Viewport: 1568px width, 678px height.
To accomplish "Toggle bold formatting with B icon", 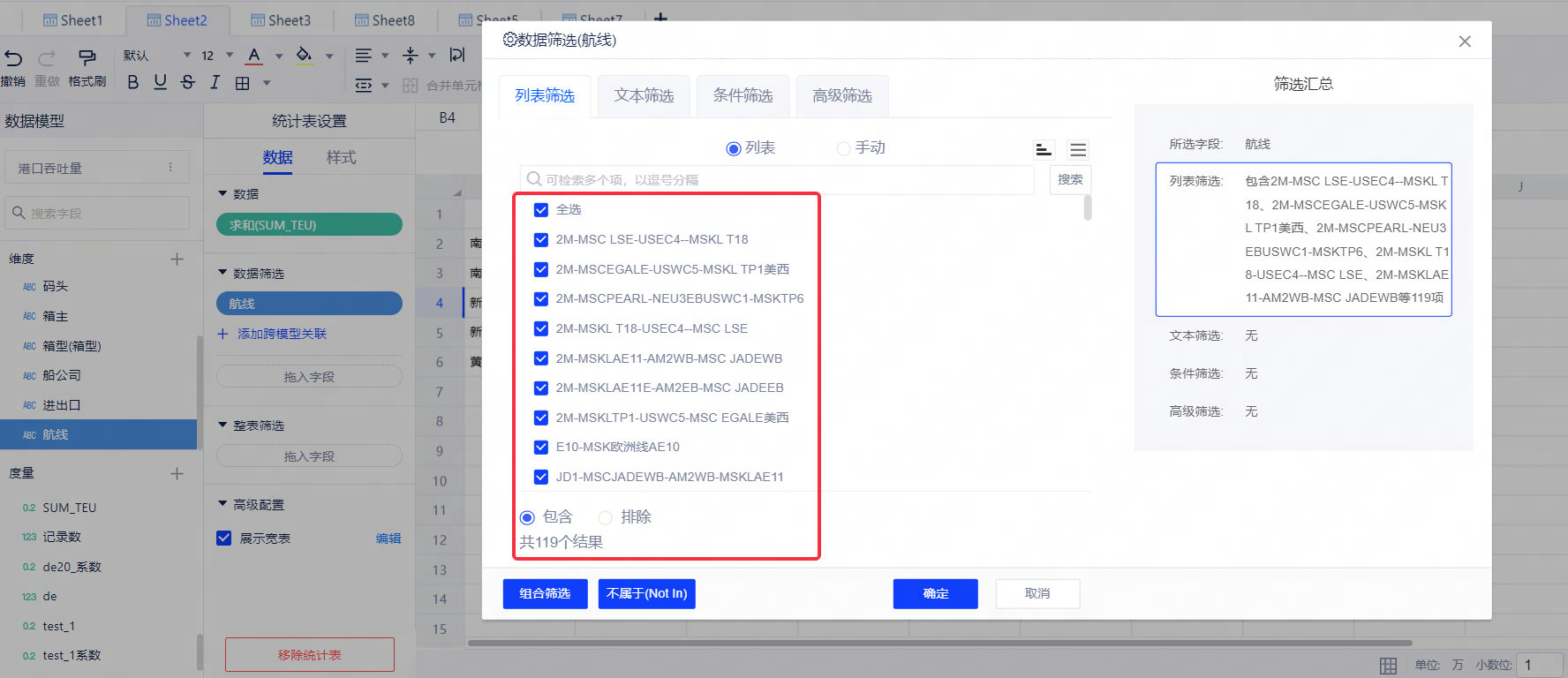I will coord(132,82).
